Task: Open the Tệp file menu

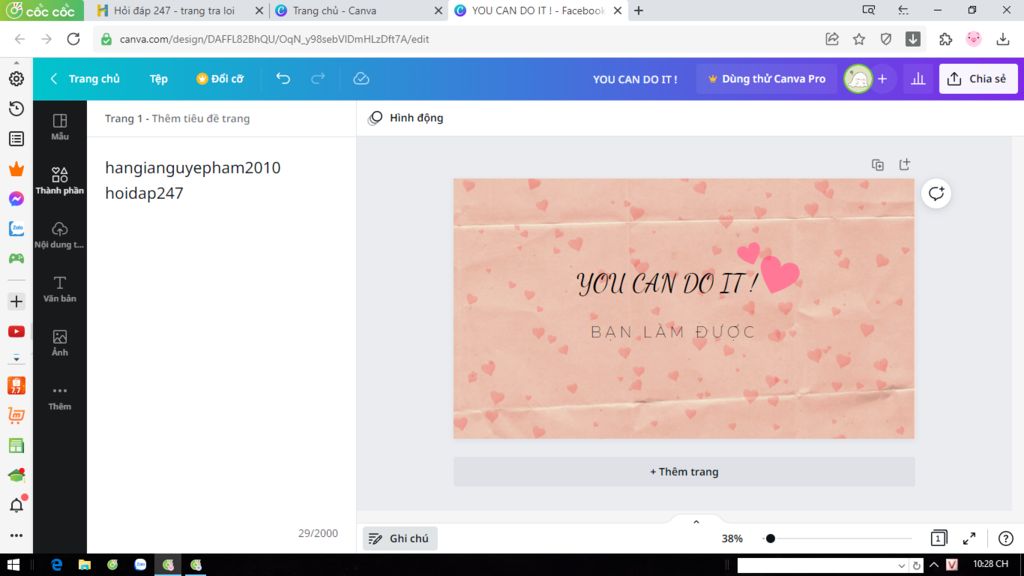Action: tap(159, 78)
